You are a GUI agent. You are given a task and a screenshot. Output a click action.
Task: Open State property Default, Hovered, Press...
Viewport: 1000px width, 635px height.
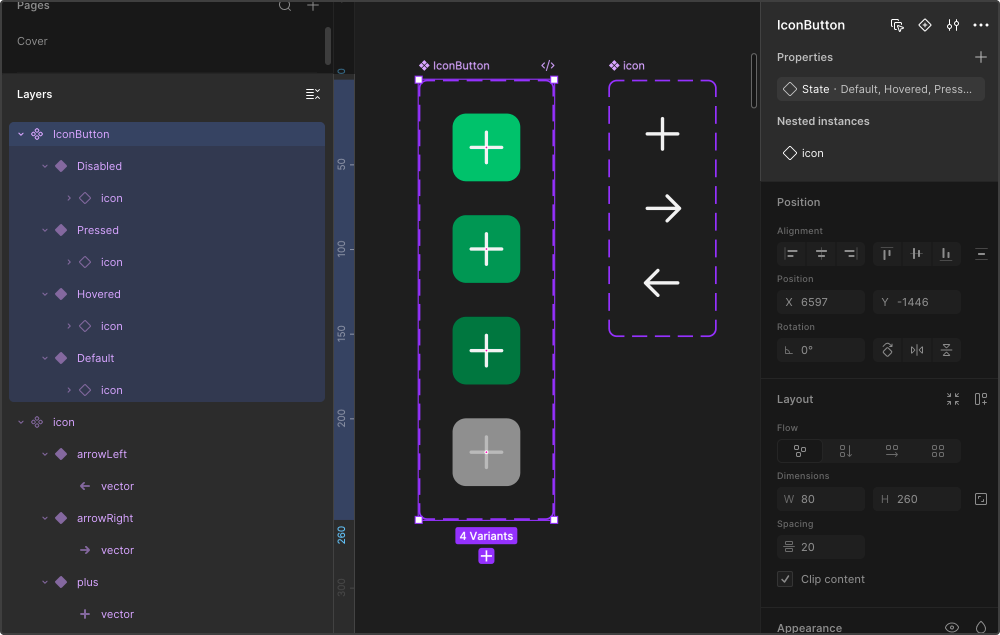(x=880, y=89)
